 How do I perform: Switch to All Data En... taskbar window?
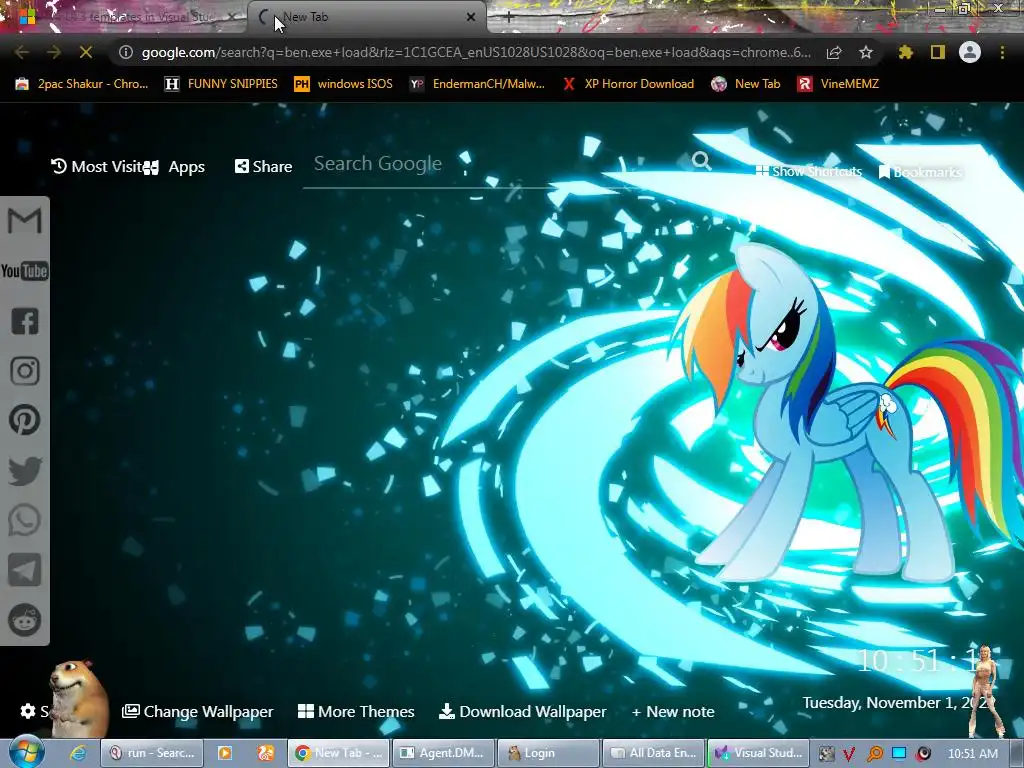[654, 753]
